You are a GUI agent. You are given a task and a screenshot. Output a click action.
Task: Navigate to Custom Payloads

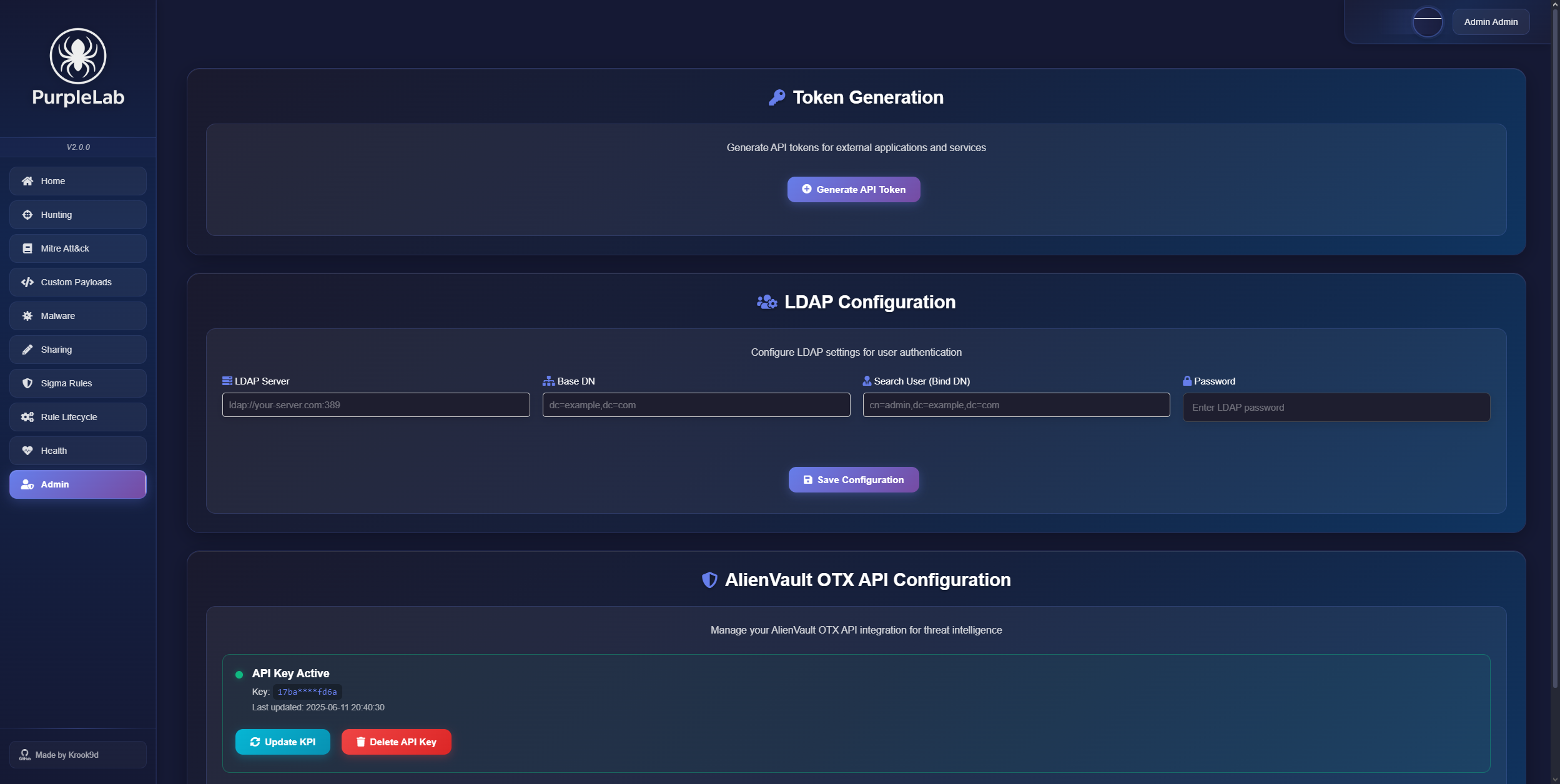click(x=78, y=282)
